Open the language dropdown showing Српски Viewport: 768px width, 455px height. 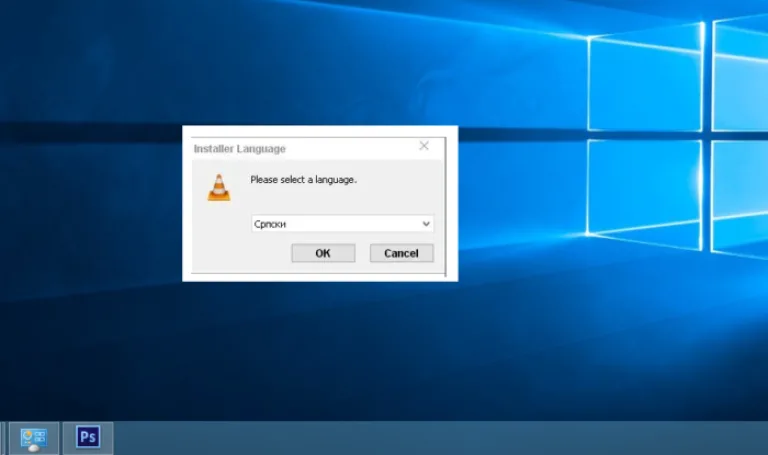point(342,224)
